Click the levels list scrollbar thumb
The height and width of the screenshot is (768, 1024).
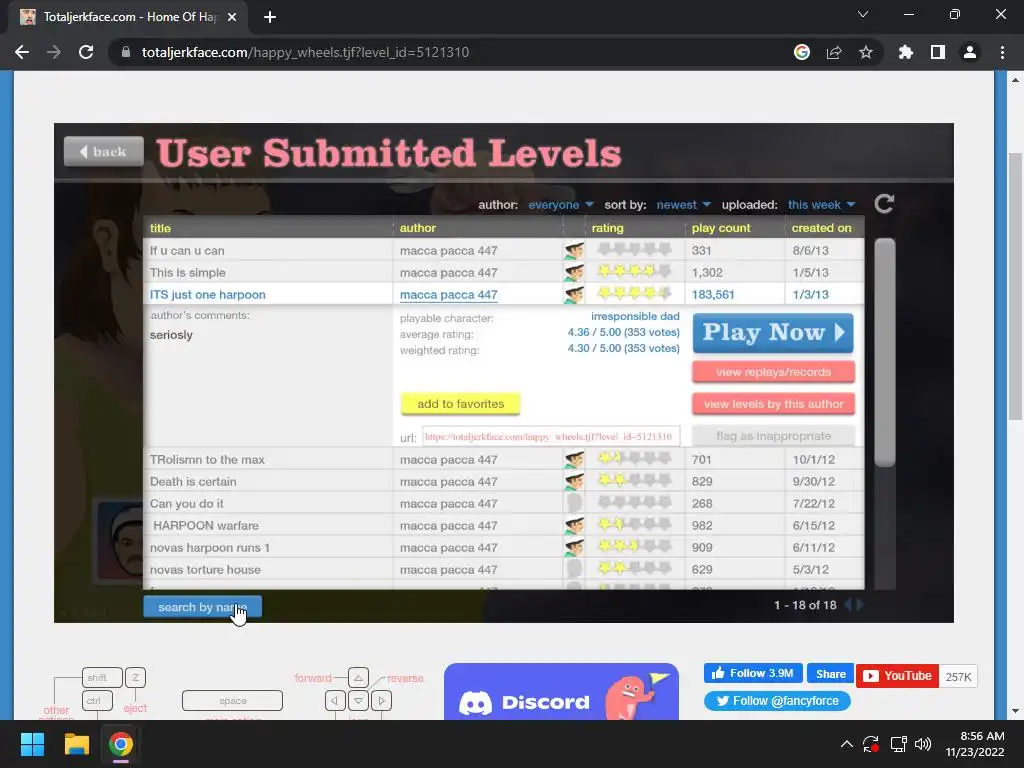point(884,353)
